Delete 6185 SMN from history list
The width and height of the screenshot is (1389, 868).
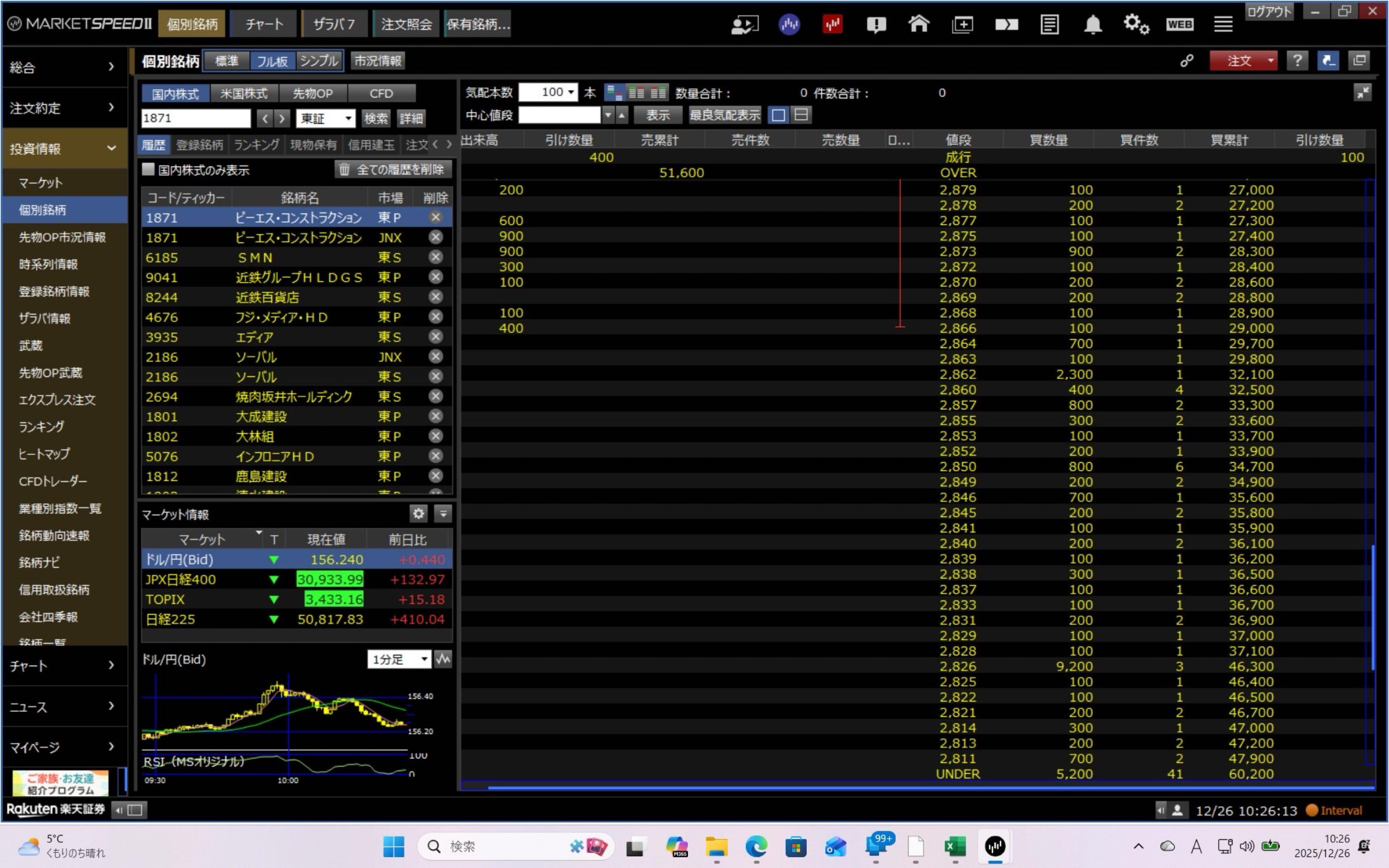tap(436, 257)
